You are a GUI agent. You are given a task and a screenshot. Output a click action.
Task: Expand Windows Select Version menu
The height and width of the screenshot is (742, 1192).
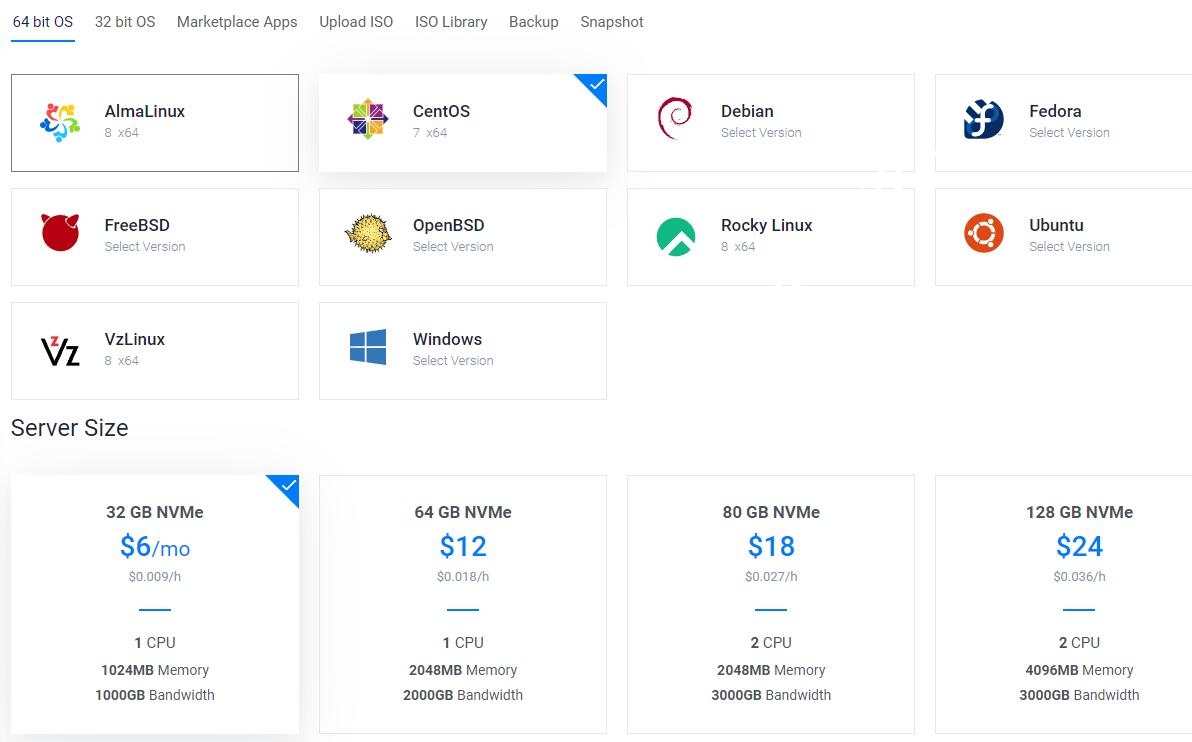(453, 361)
